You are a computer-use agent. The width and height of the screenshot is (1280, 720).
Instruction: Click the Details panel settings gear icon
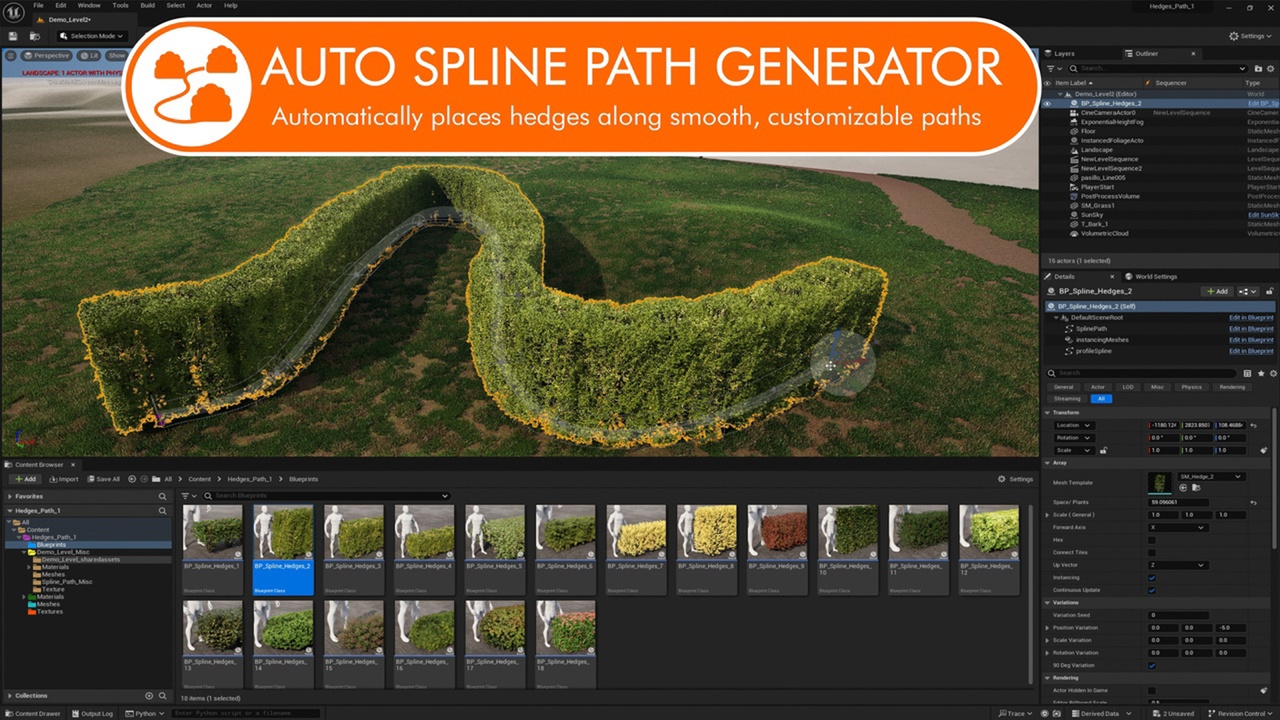(x=1273, y=373)
